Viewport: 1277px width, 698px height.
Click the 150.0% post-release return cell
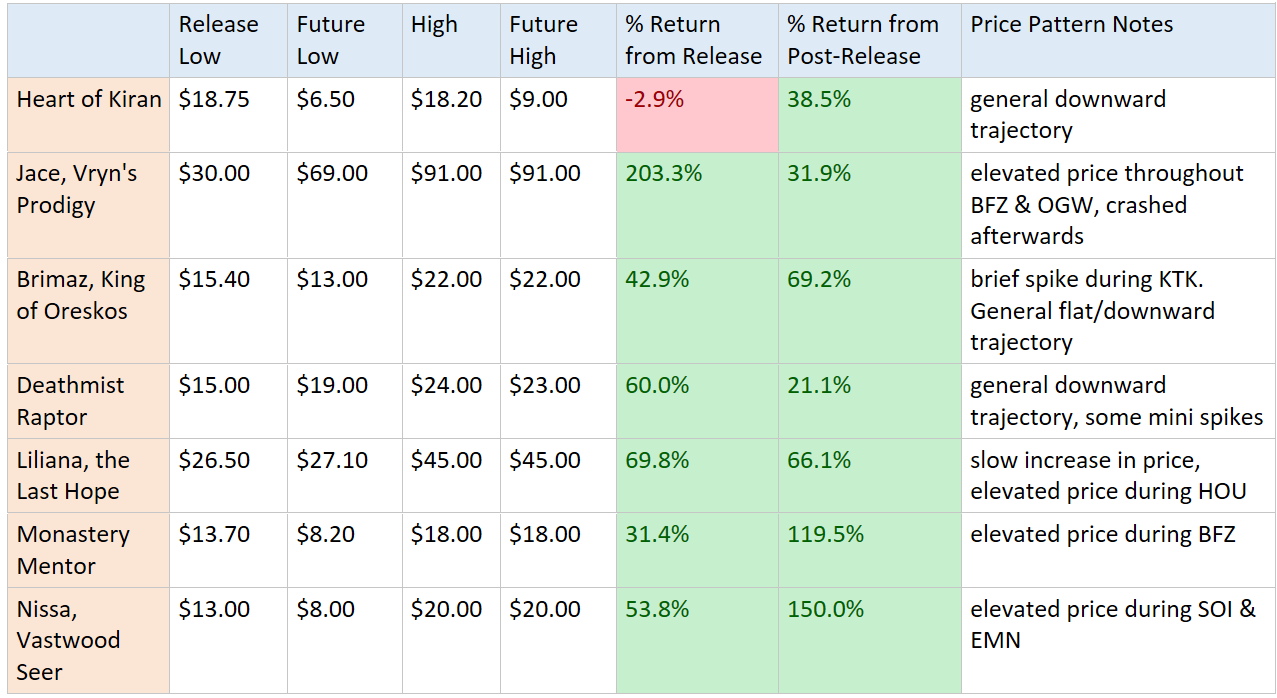(x=869, y=640)
